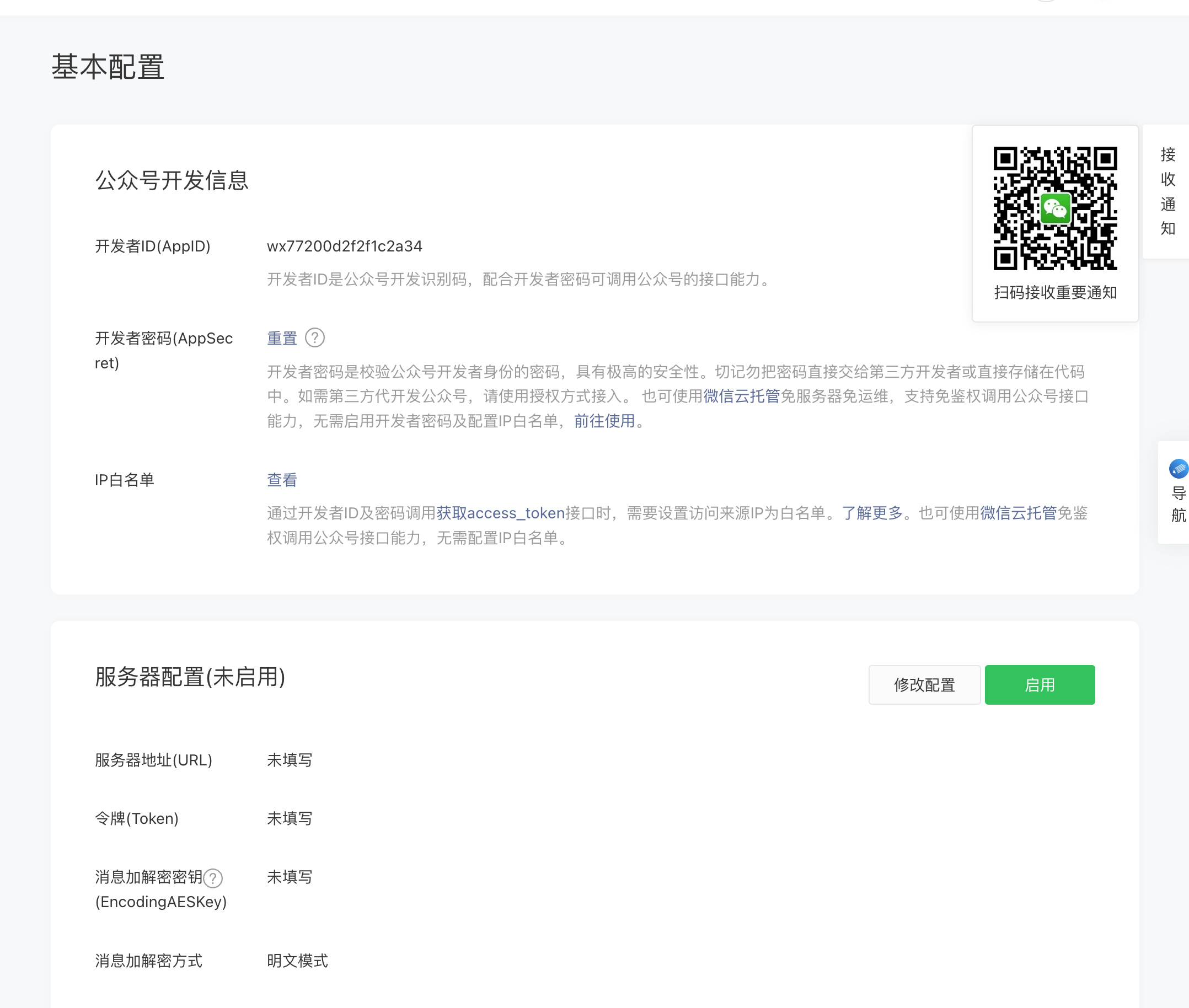This screenshot has width=1189, height=1008.
Task: Click the blue navigation compass icon
Action: coord(1178,469)
